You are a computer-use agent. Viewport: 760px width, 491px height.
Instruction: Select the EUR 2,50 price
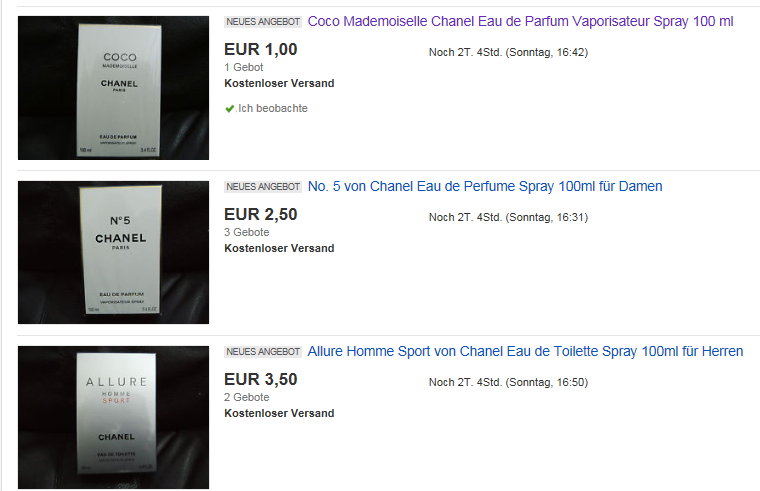click(x=261, y=214)
